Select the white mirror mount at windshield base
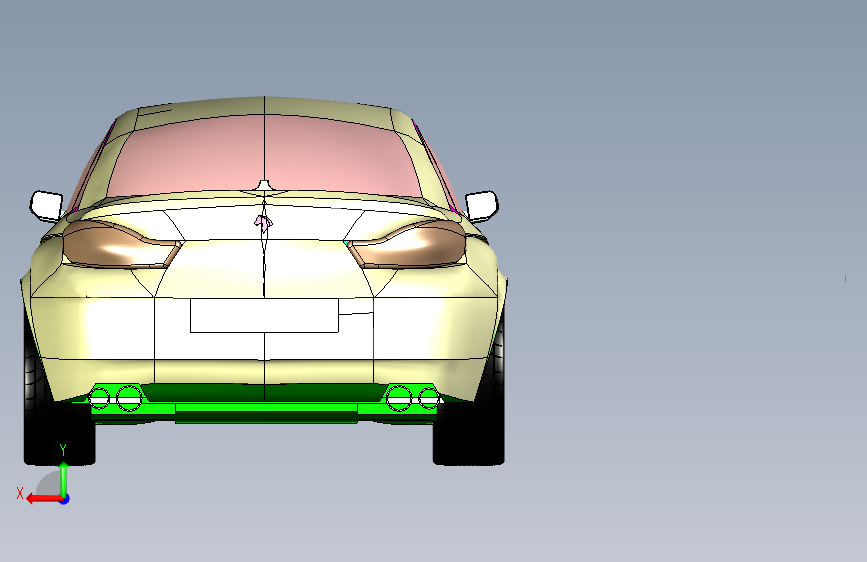The height and width of the screenshot is (562, 867). [x=264, y=185]
